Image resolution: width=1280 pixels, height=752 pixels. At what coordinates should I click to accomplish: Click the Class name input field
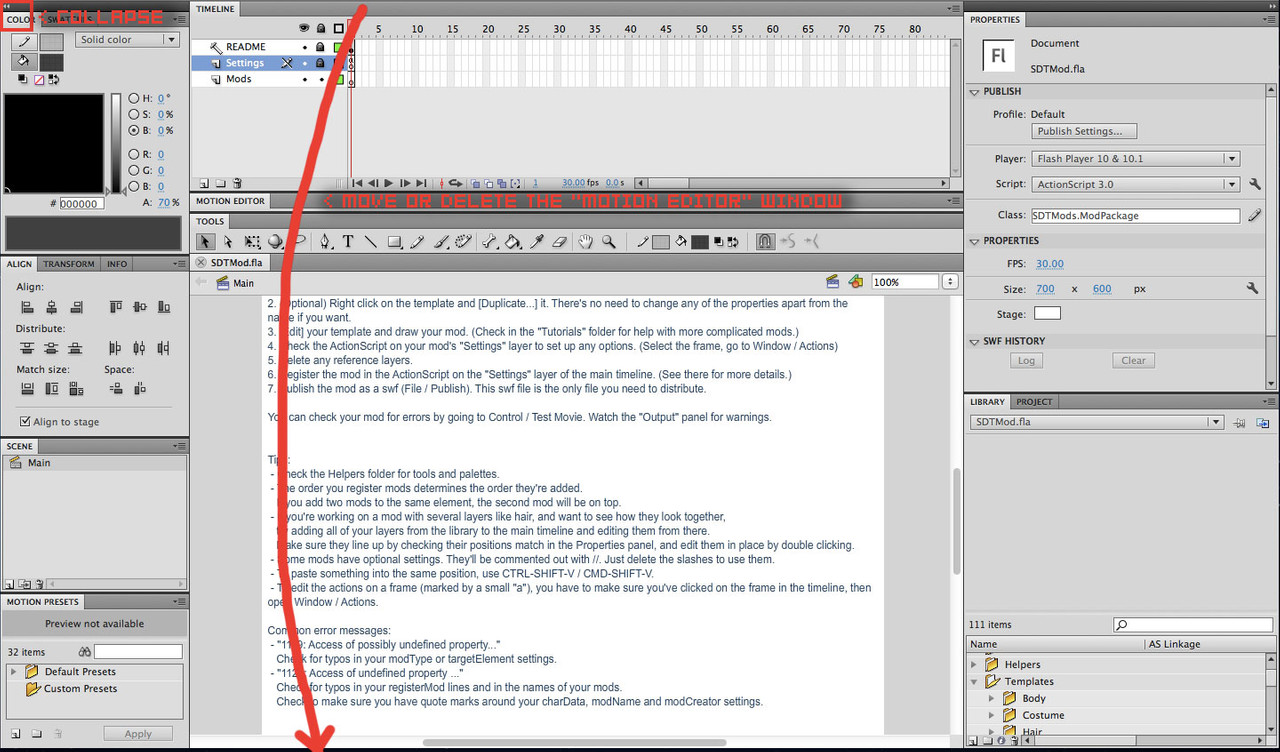click(x=1136, y=215)
